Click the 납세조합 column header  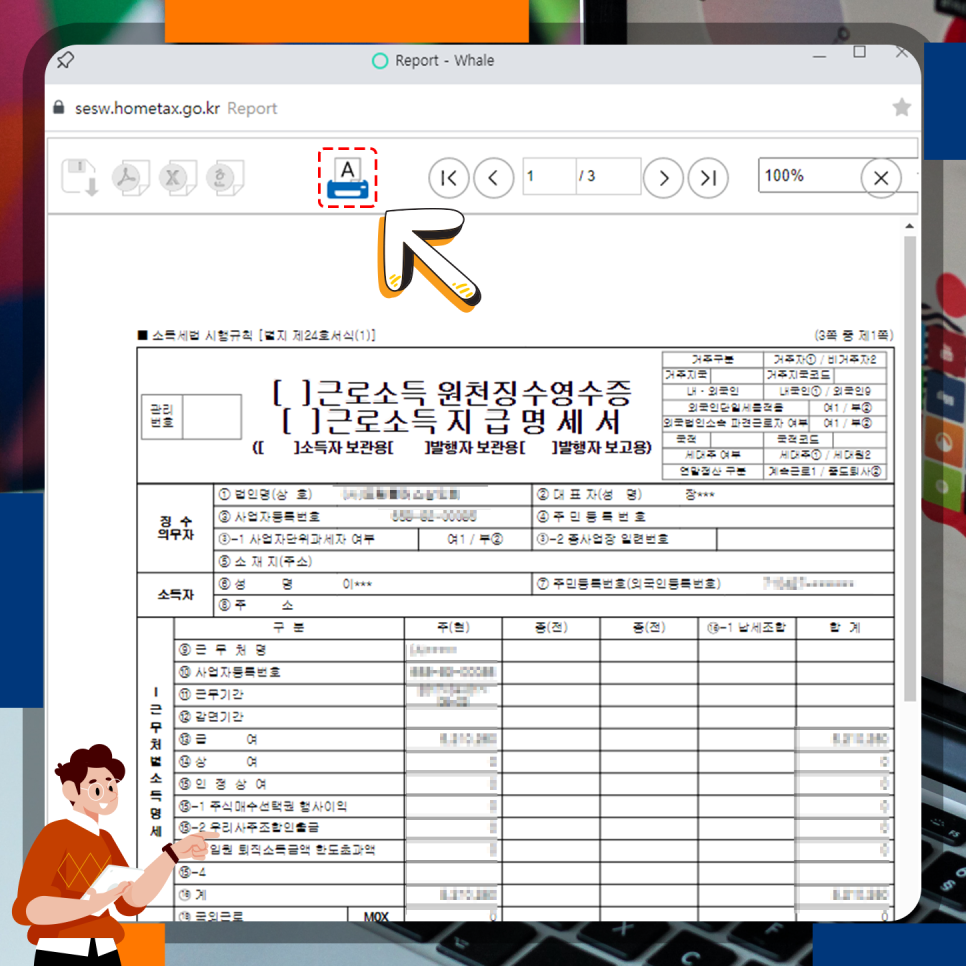point(746,627)
